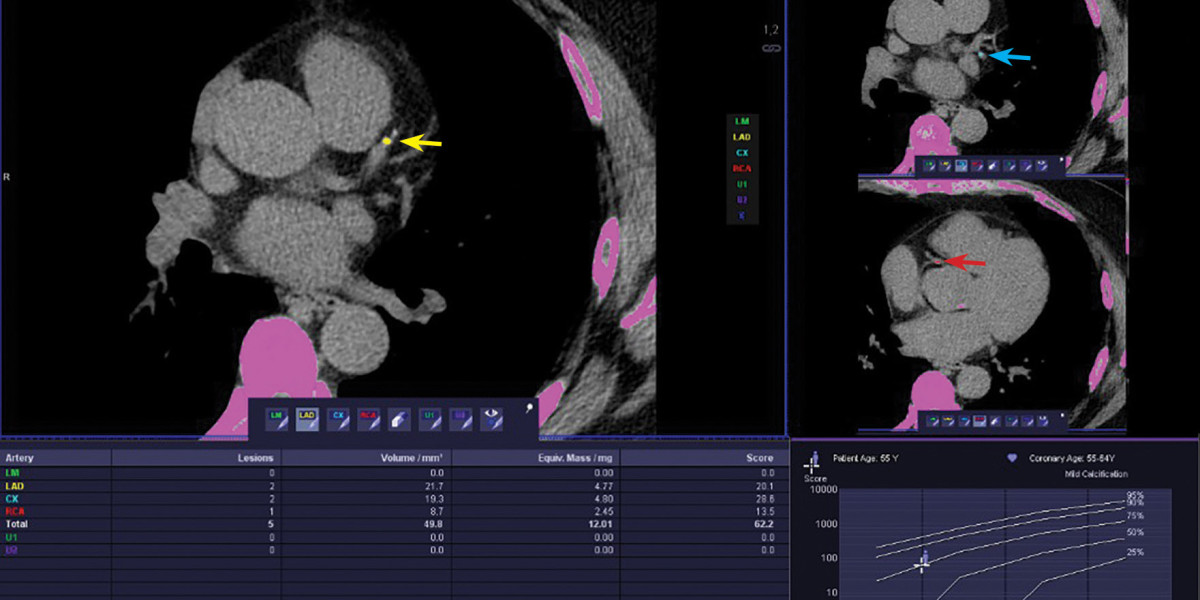Click the patient marker on the percentile chart
Image resolution: width=1200 pixels, height=600 pixels.
pos(923,565)
